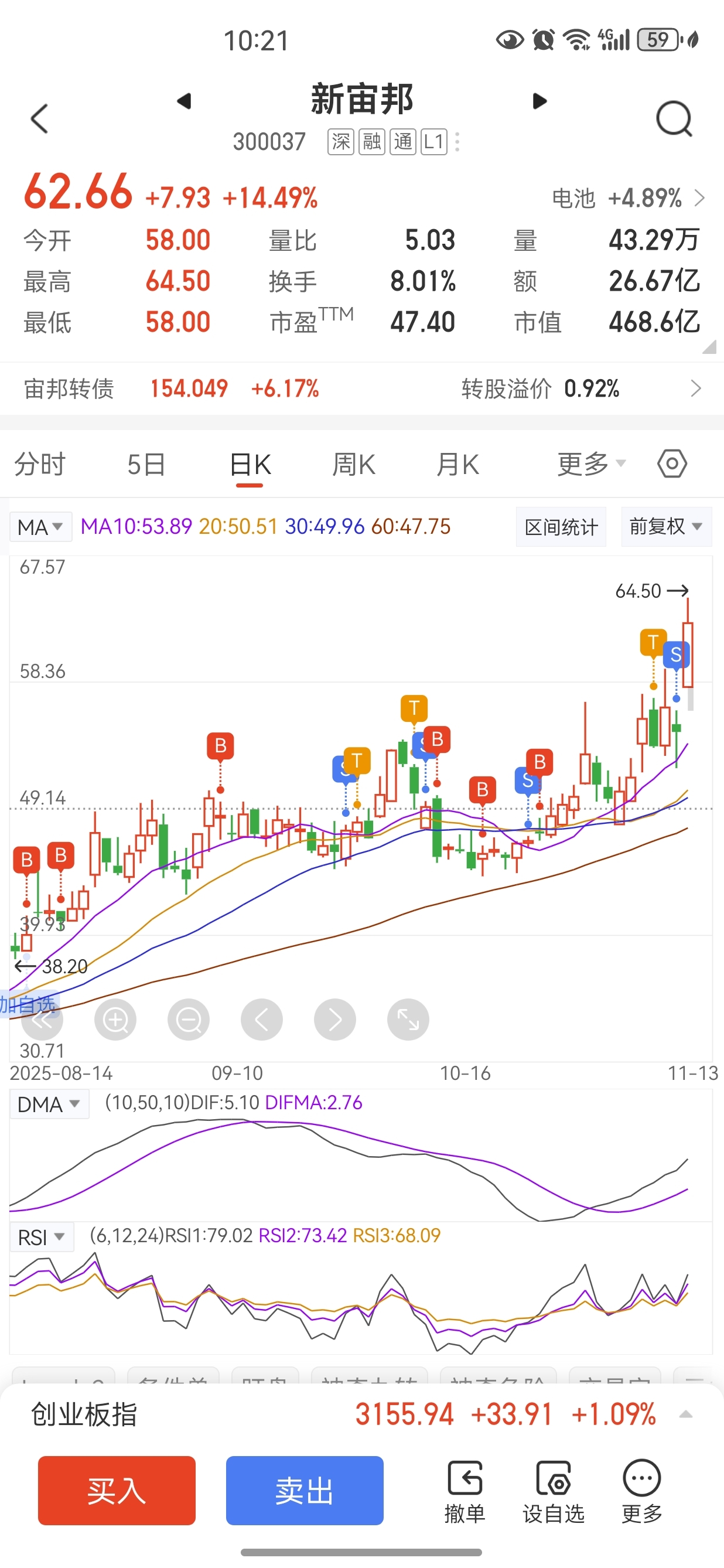The height and width of the screenshot is (1568, 724).
Task: Move chart left with single arrow
Action: tap(262, 1020)
